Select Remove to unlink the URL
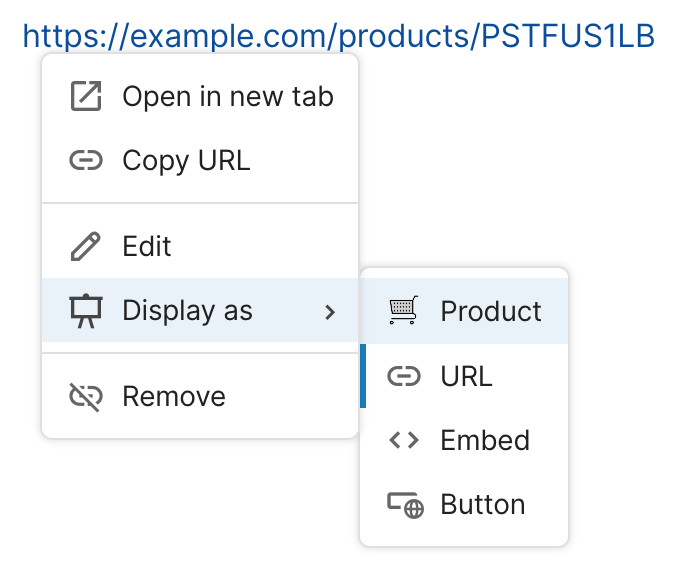The width and height of the screenshot is (674, 572). pos(174,396)
